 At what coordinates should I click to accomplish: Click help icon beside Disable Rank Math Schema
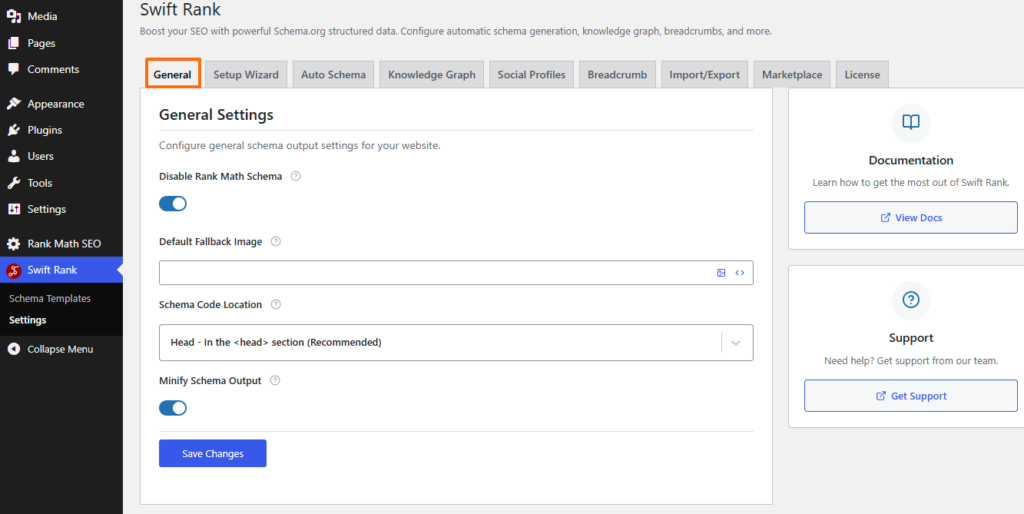295,176
